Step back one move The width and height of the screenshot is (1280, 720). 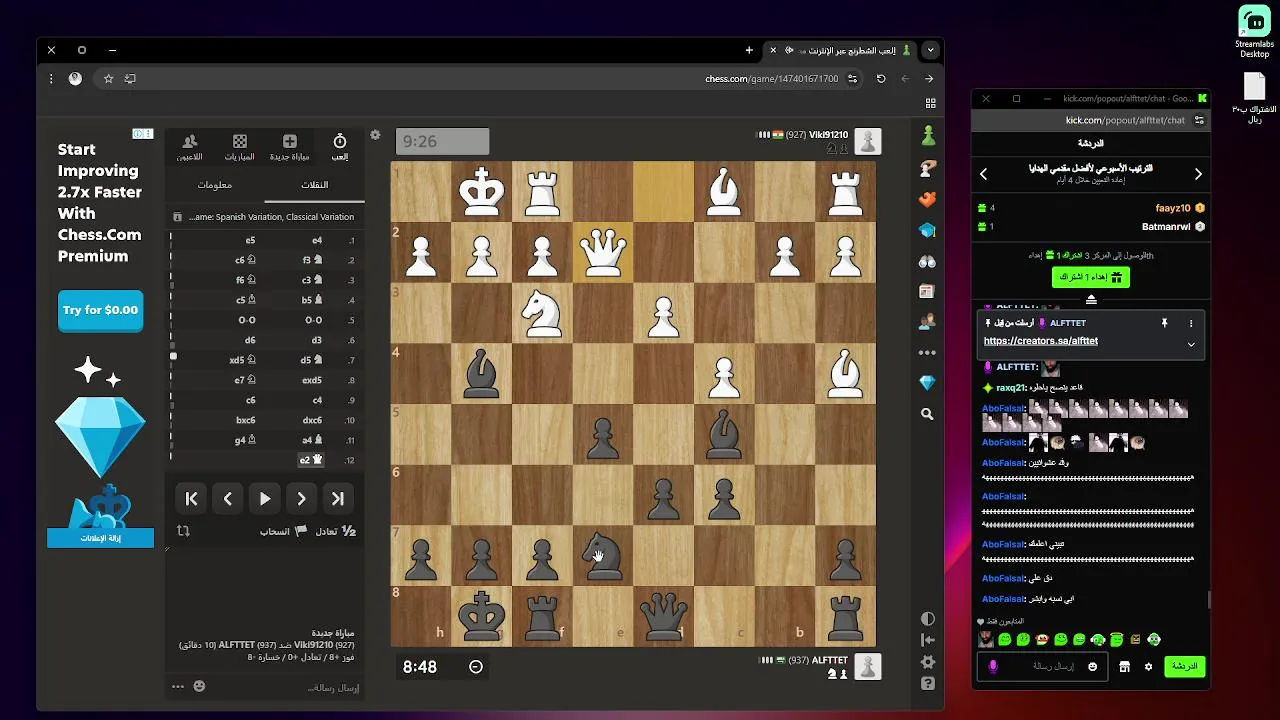(228, 499)
